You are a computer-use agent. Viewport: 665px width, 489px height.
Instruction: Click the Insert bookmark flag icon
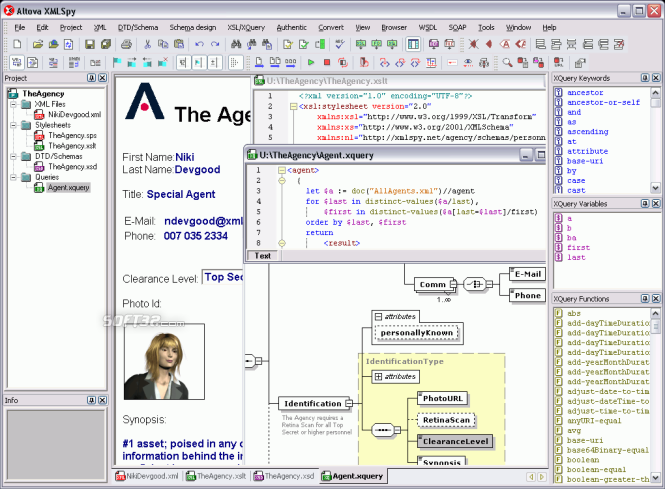[117, 63]
